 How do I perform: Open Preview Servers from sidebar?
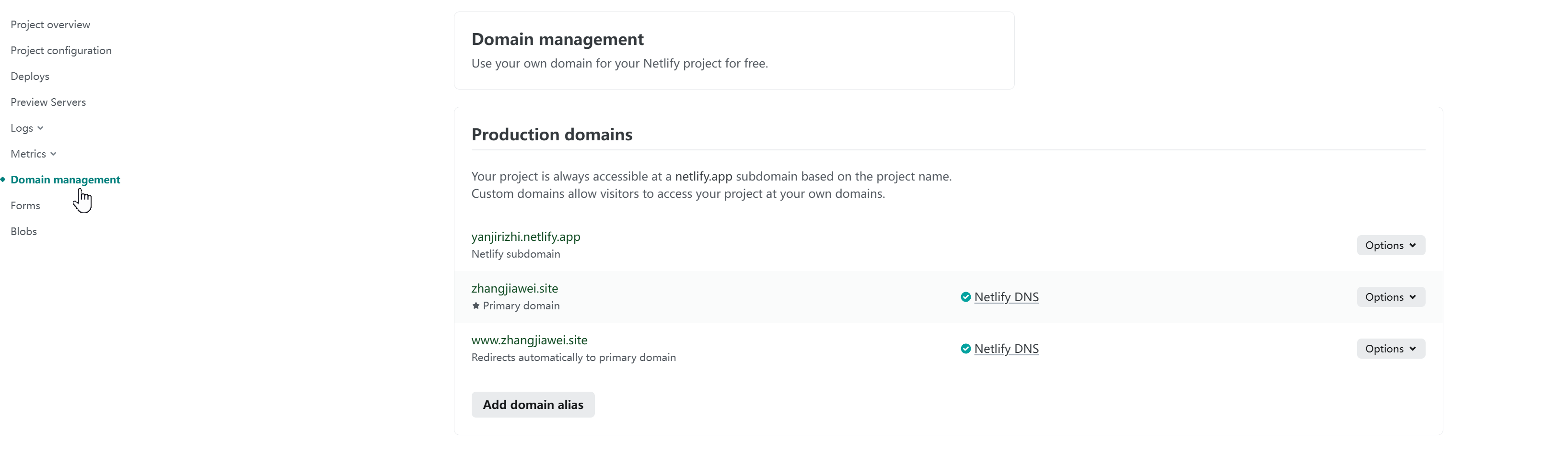(x=48, y=102)
